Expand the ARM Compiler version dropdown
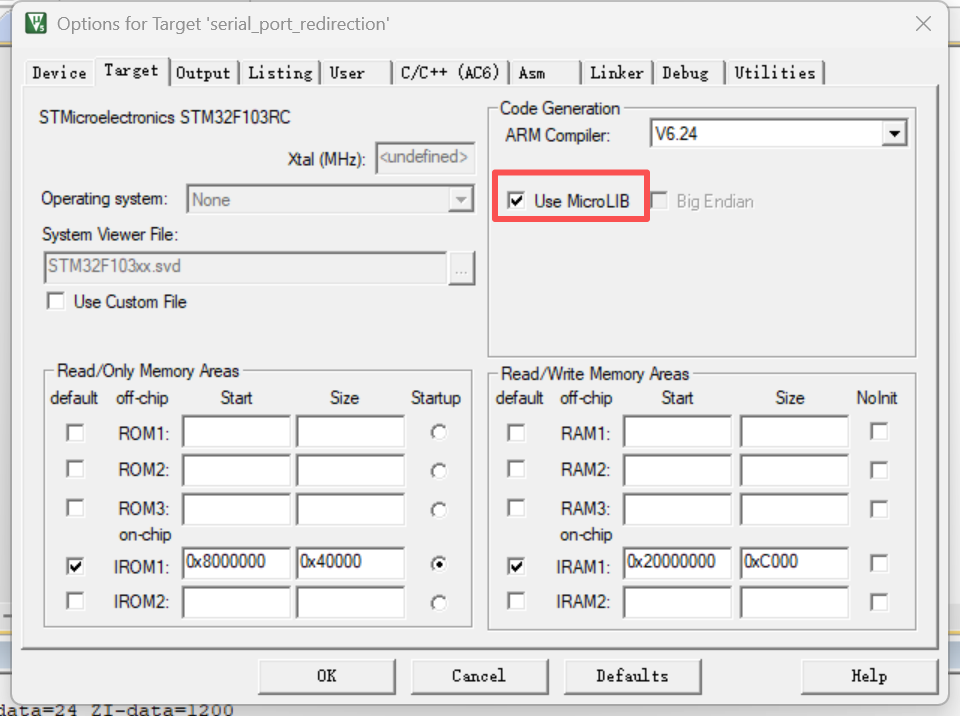The image size is (960, 716). coord(894,134)
